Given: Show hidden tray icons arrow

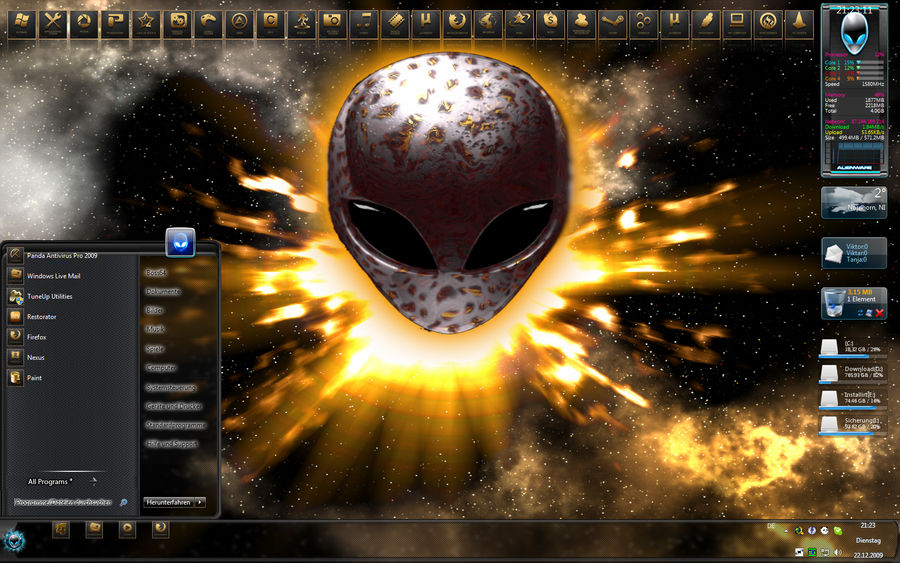Looking at the screenshot, I should tap(786, 531).
